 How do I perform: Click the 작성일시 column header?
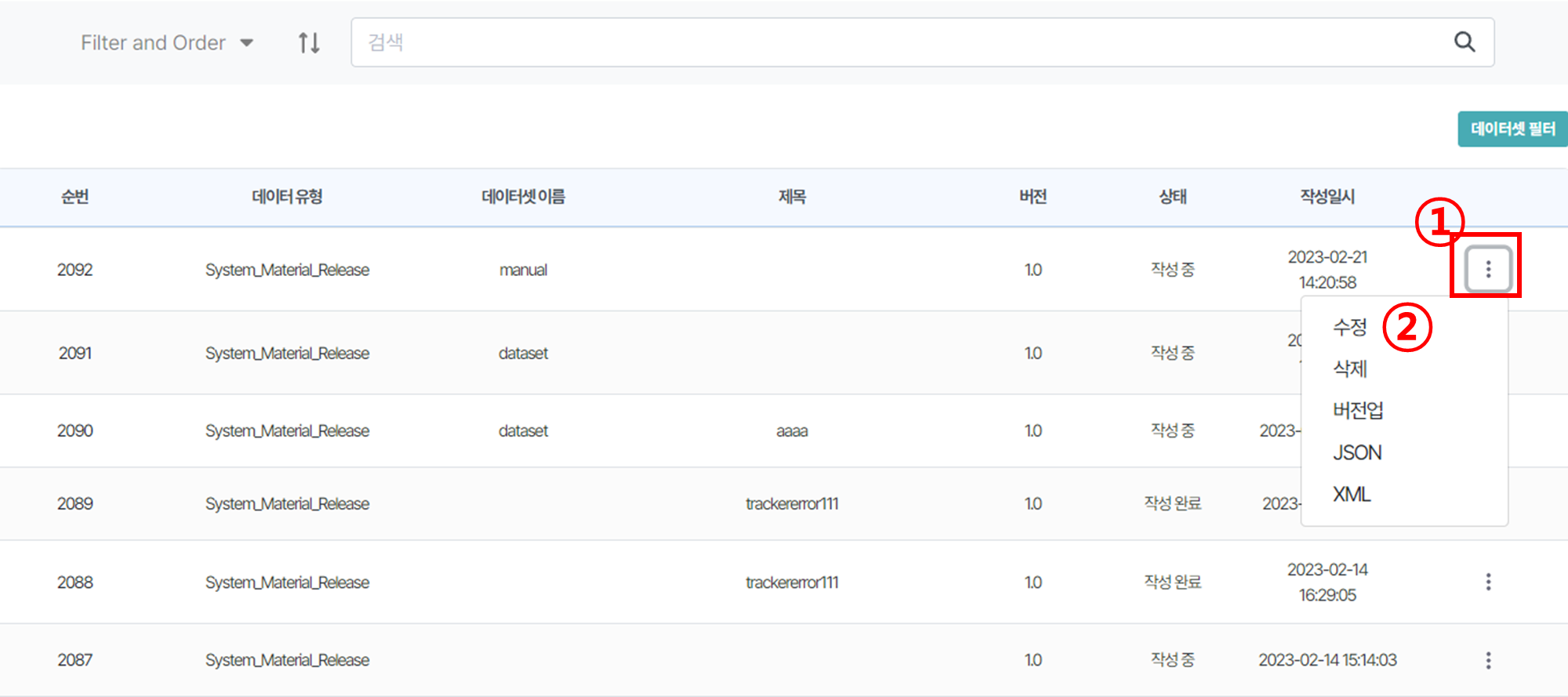click(1327, 197)
